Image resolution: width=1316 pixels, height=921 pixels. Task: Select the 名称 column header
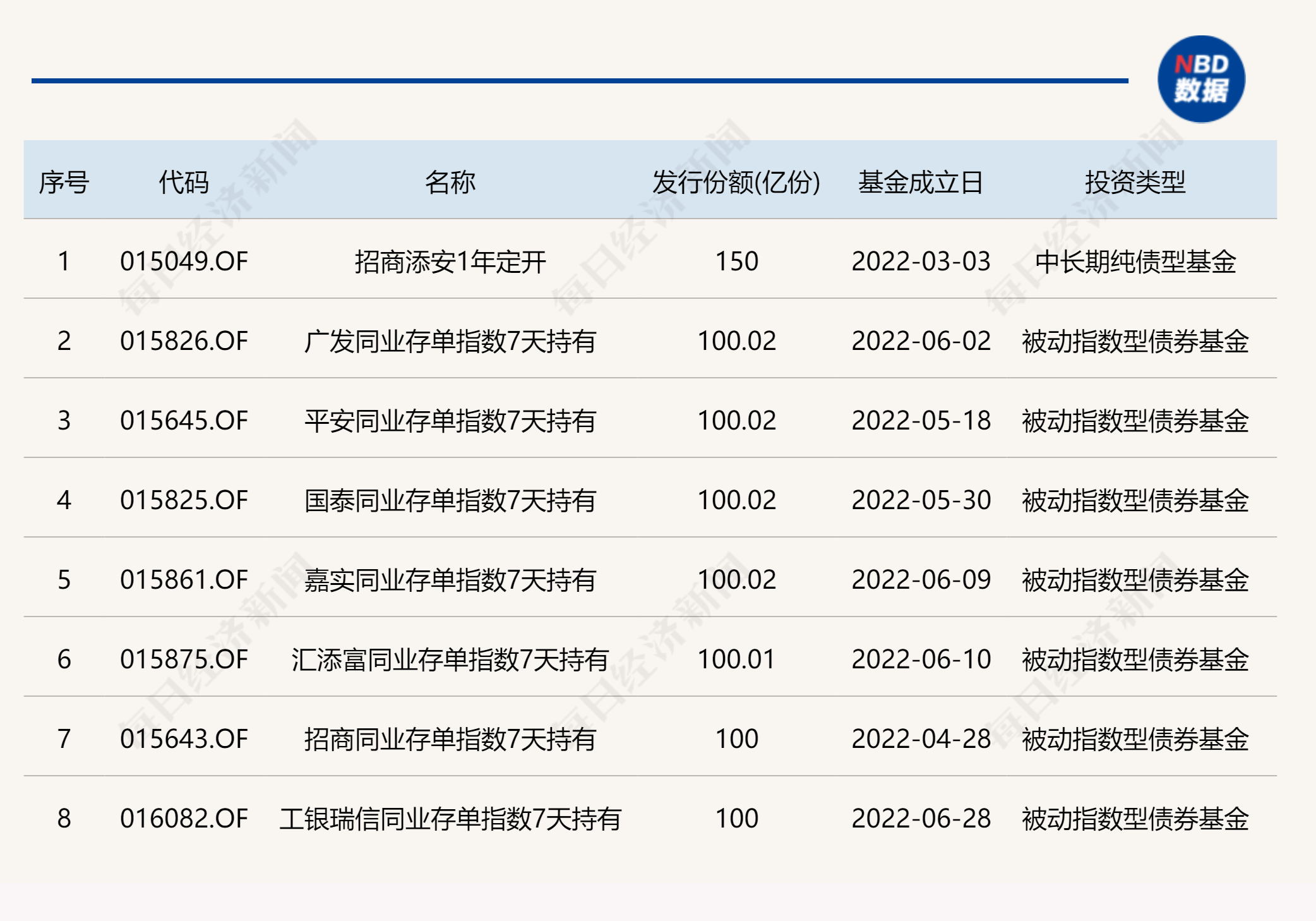tap(450, 183)
